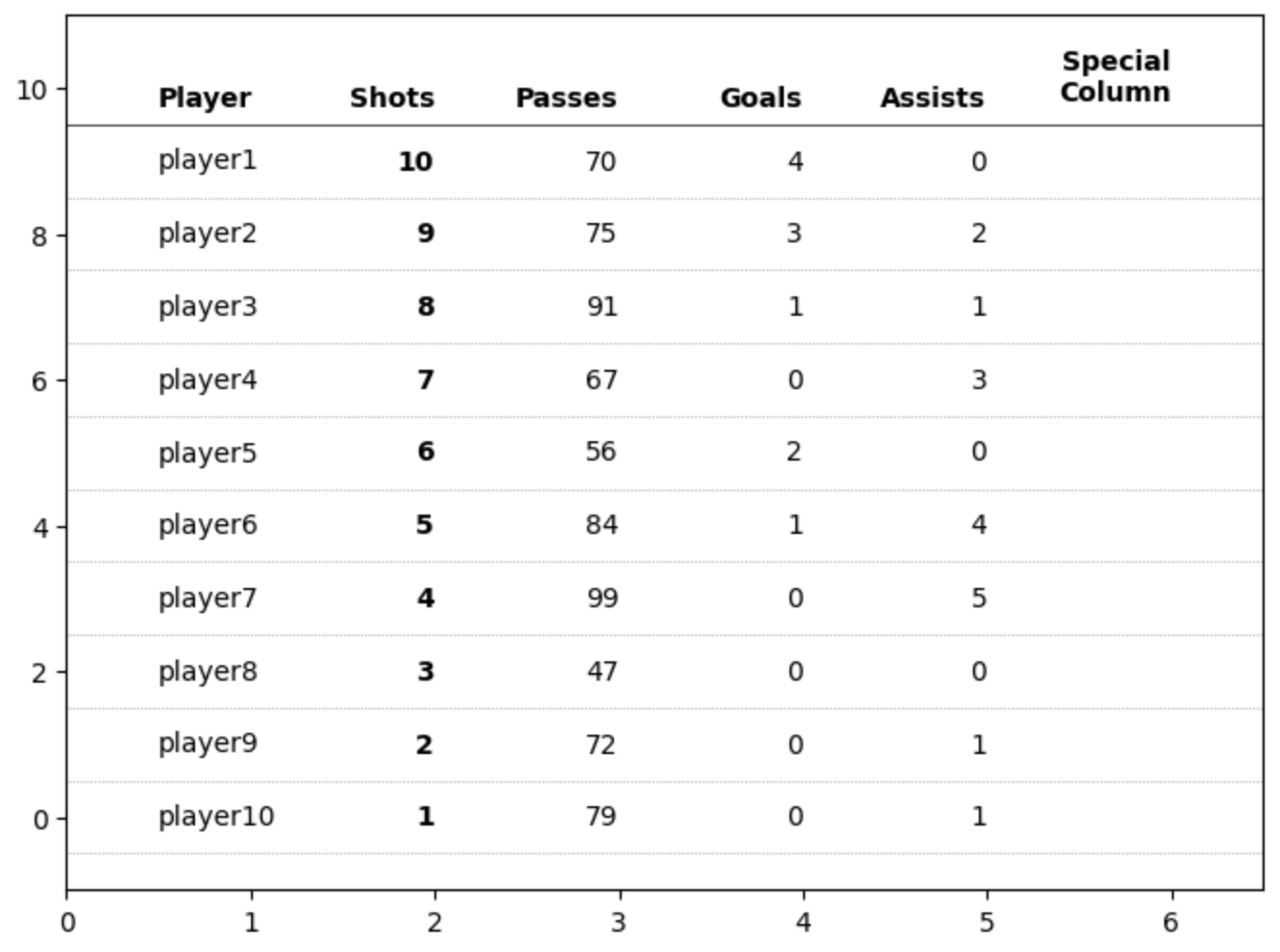Select the player10 name cell

click(x=216, y=817)
